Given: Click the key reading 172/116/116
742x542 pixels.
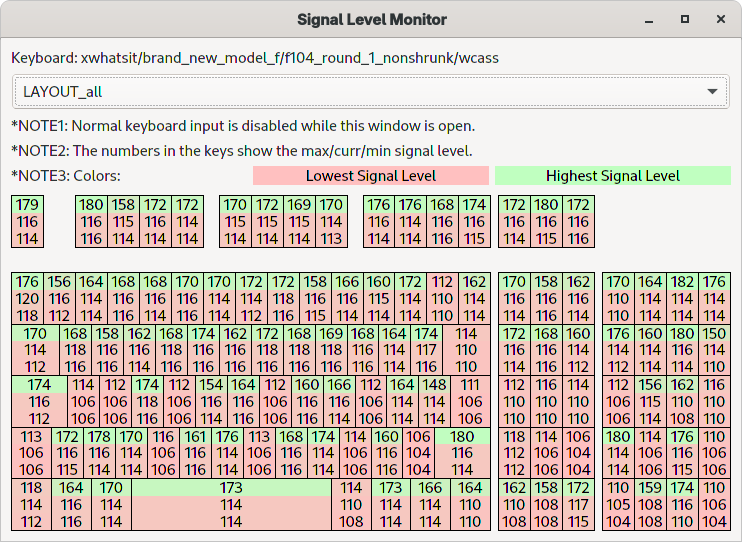Looking at the screenshot, I should click(578, 222).
